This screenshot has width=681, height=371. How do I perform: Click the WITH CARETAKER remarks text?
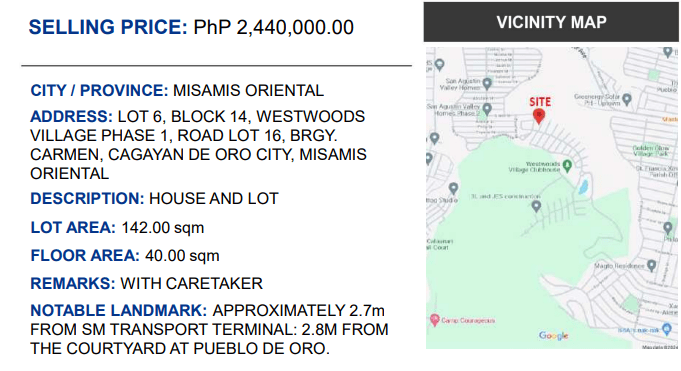tap(192, 283)
